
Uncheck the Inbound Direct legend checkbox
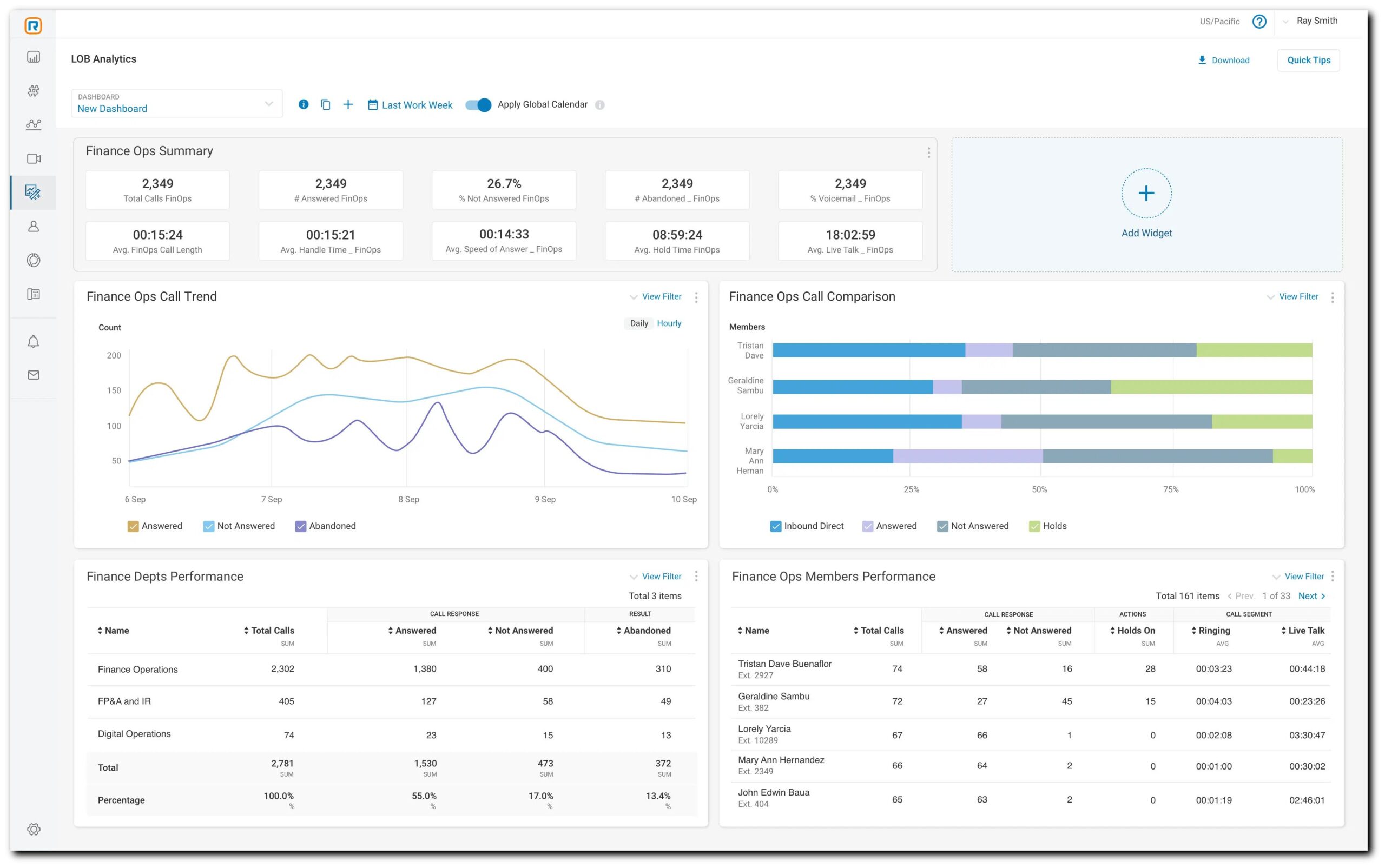tap(775, 526)
